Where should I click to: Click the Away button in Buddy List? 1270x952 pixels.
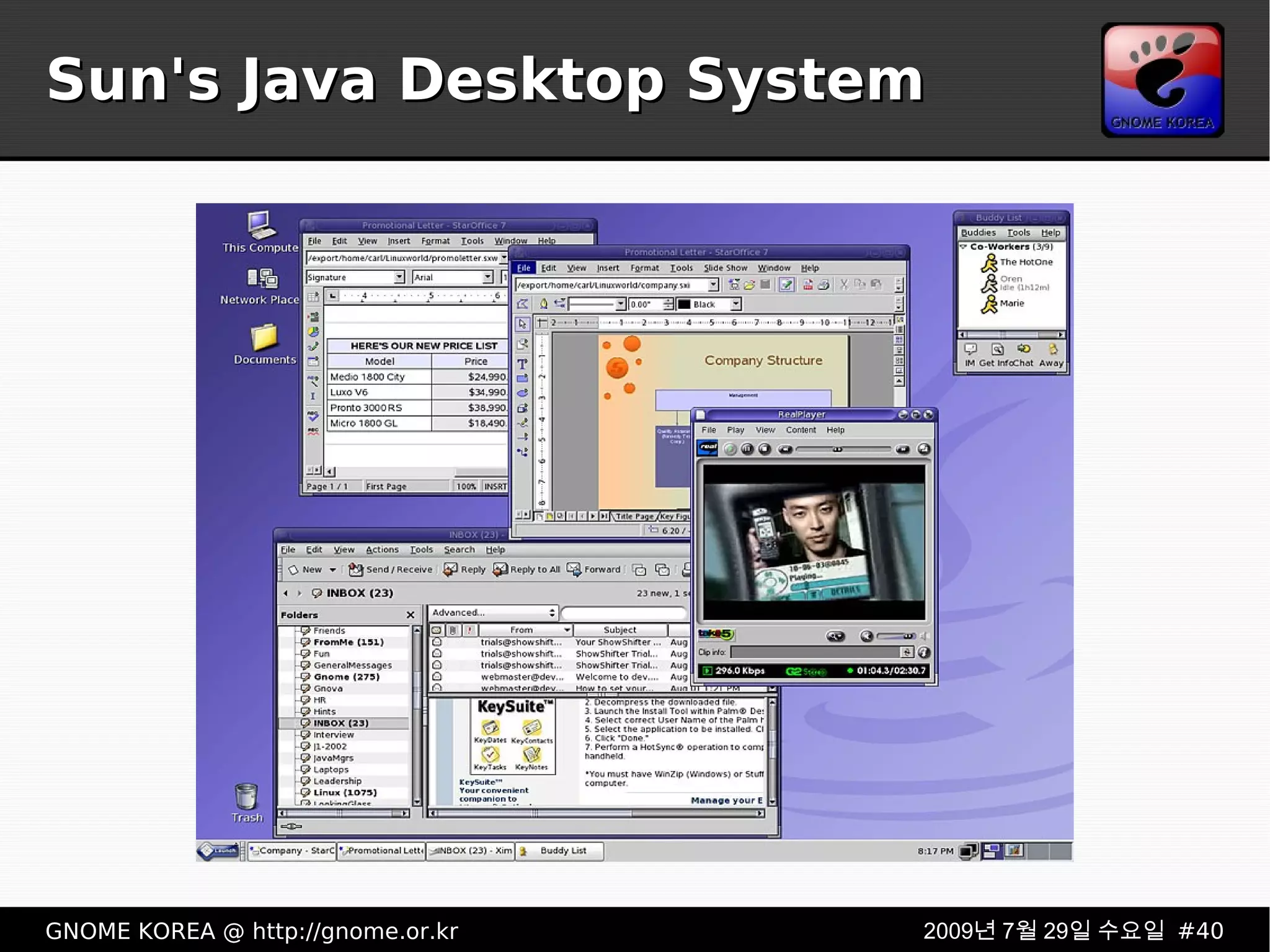point(1052,355)
